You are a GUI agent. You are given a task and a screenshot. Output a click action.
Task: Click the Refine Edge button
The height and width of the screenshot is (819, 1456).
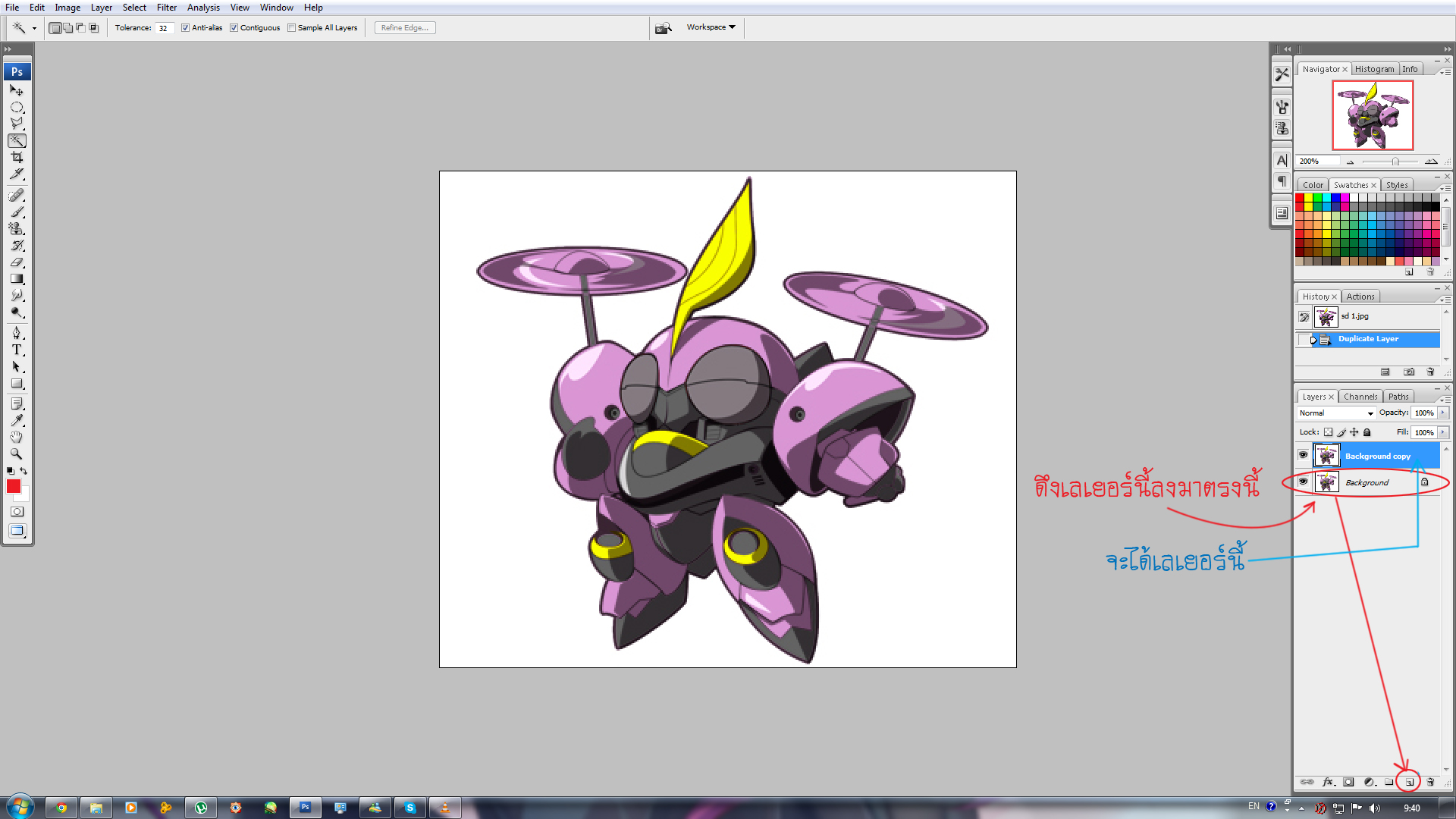click(405, 28)
